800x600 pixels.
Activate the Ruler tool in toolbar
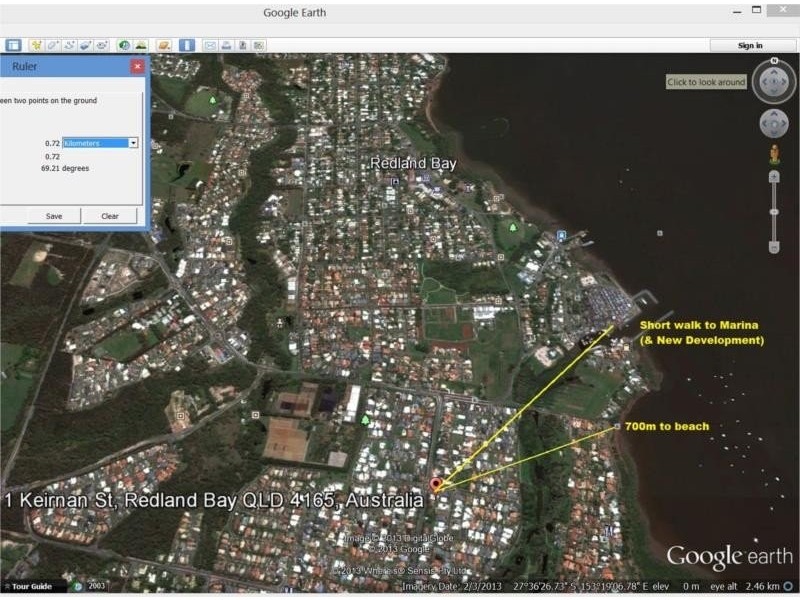[187, 45]
